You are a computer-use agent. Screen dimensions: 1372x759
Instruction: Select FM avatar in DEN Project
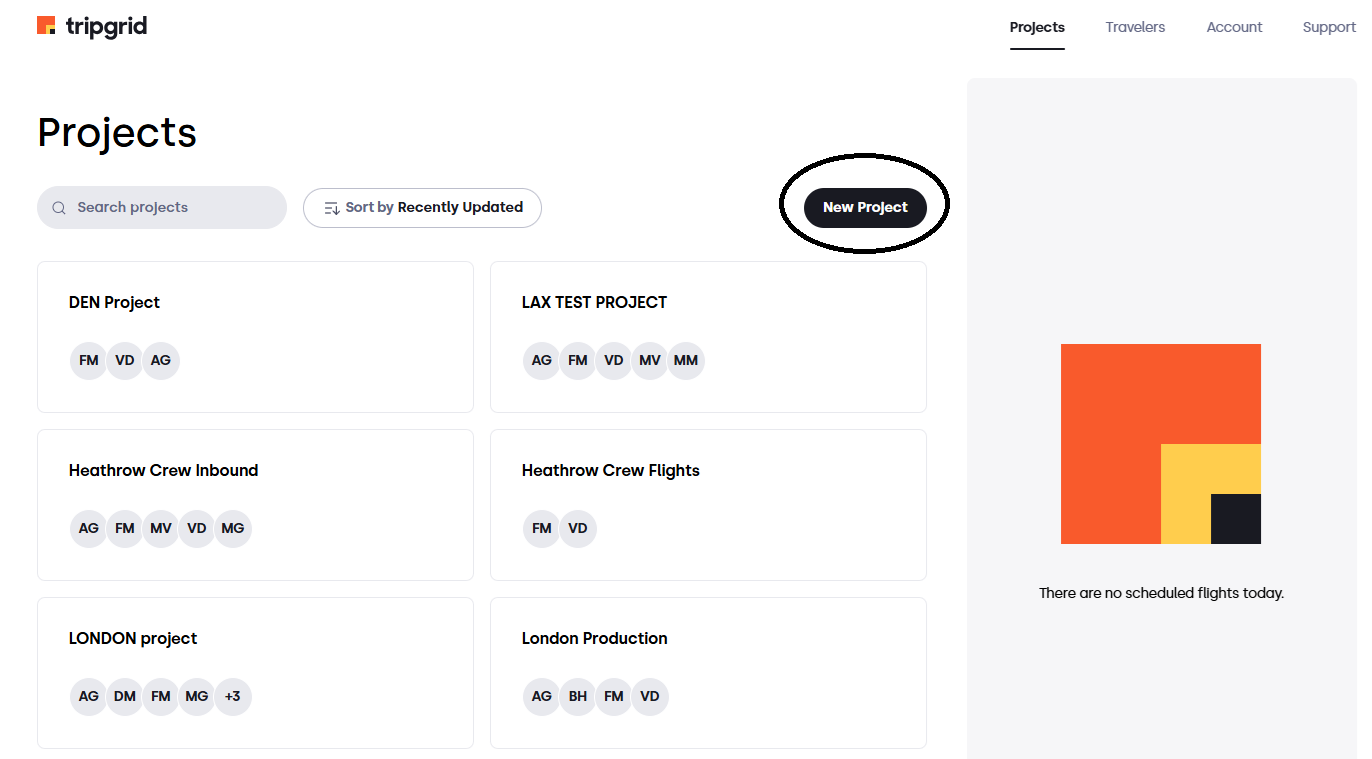[x=89, y=361]
